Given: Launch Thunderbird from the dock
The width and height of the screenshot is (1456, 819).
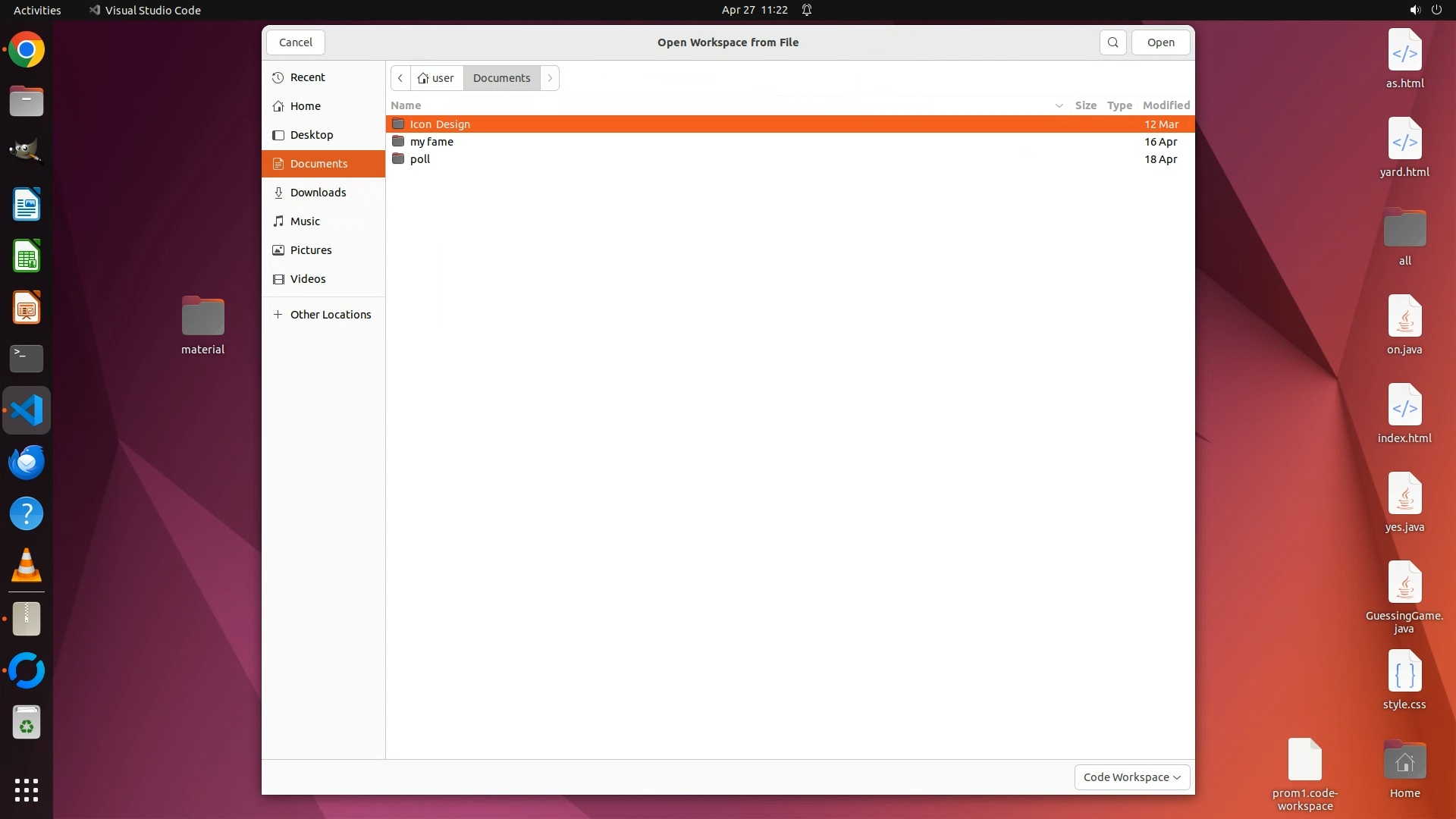Looking at the screenshot, I should tap(27, 463).
